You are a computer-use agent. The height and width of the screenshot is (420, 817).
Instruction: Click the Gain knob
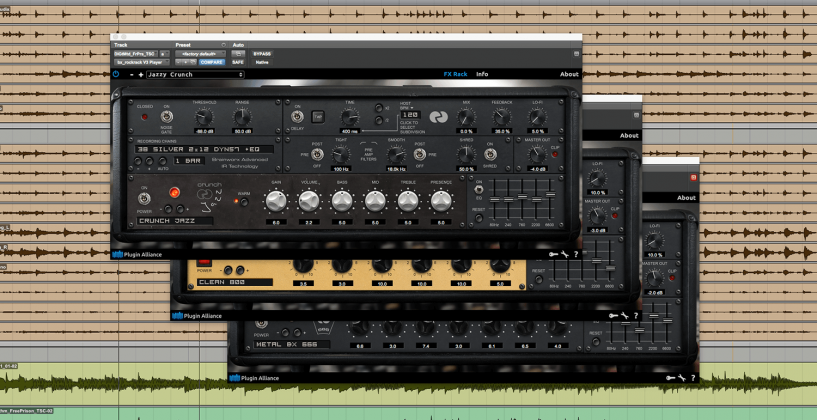[276, 201]
